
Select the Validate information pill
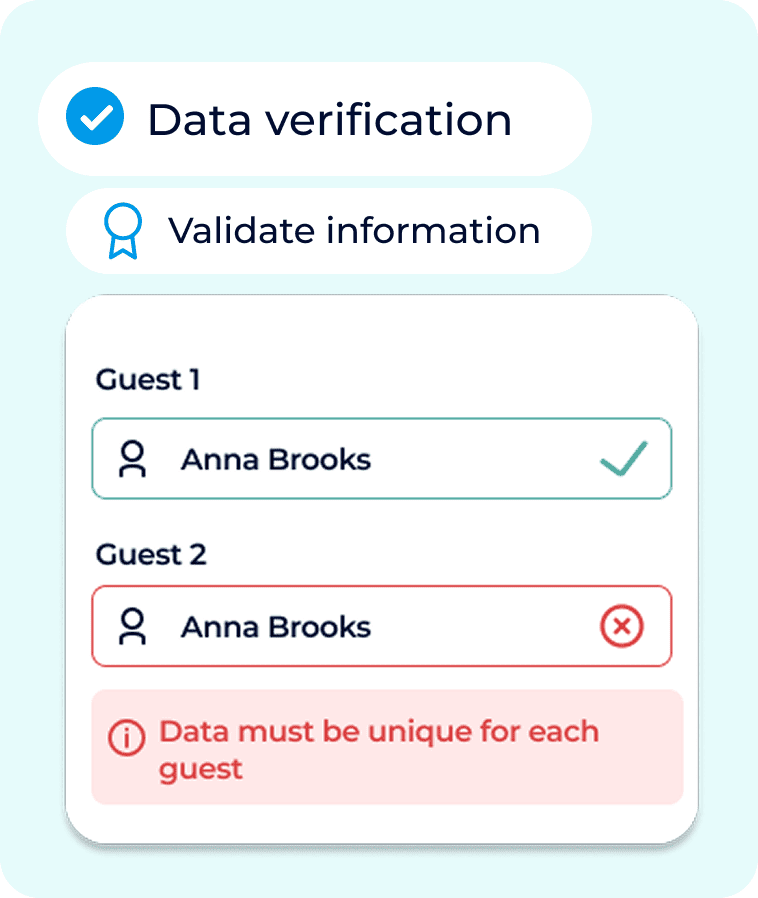pos(329,231)
